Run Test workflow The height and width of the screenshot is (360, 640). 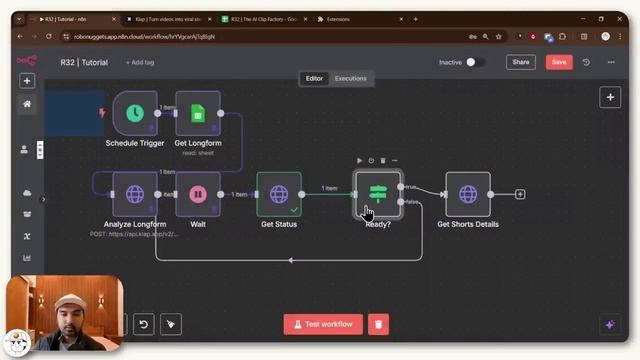pyautogui.click(x=323, y=324)
